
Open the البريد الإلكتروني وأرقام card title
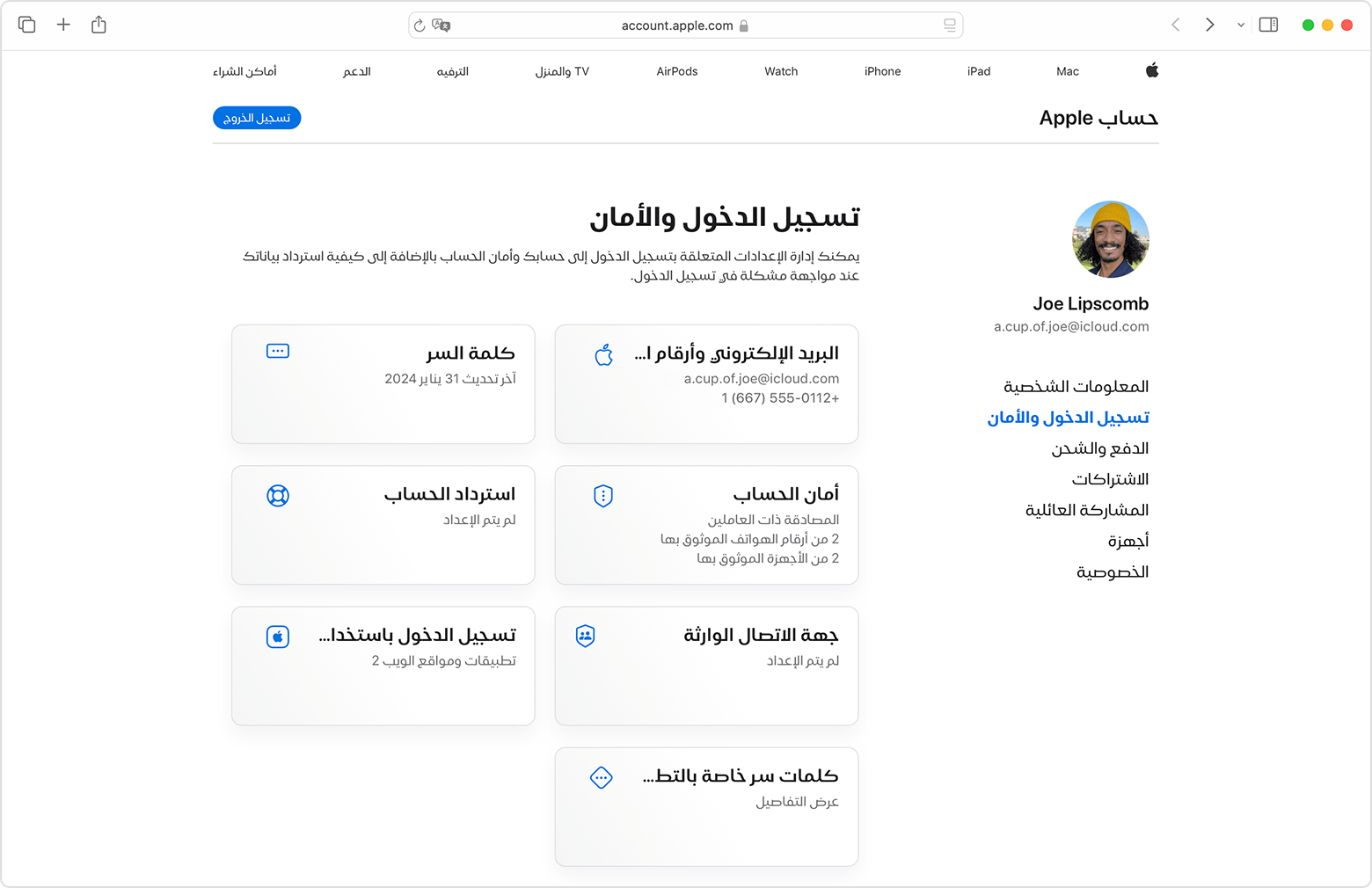[x=737, y=353]
